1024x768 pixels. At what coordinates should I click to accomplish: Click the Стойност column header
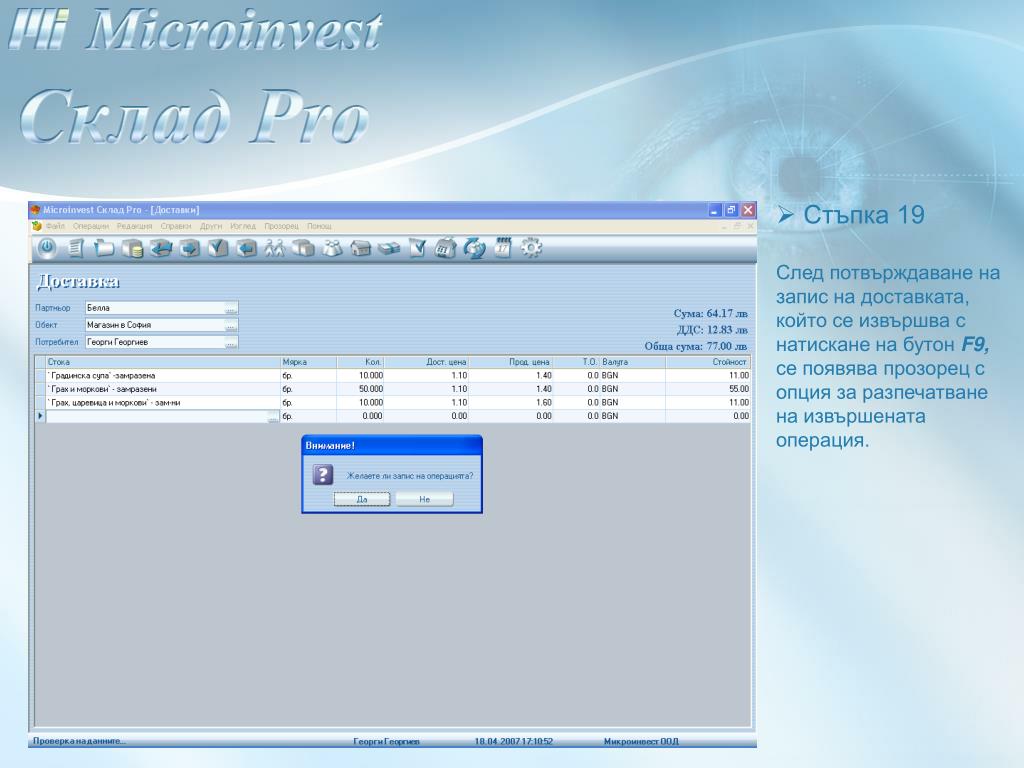708,362
